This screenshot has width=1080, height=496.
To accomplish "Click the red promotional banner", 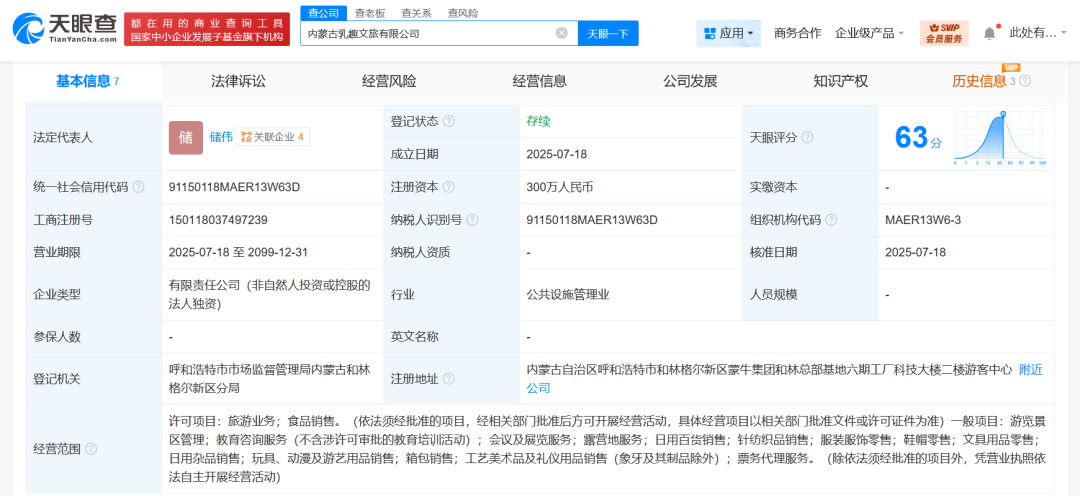I will click(x=207, y=29).
